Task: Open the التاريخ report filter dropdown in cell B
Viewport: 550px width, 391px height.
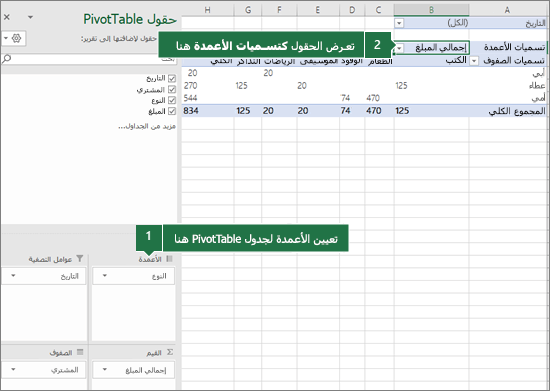Action: point(399,23)
